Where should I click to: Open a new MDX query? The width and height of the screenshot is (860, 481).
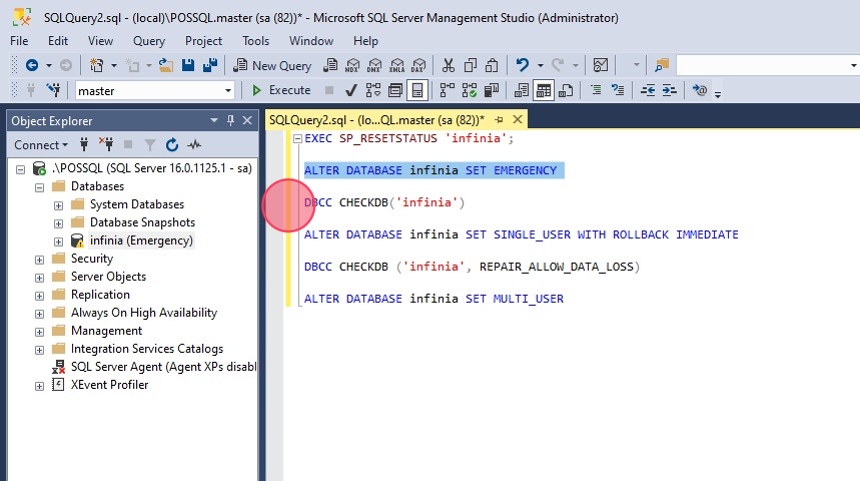[x=352, y=66]
